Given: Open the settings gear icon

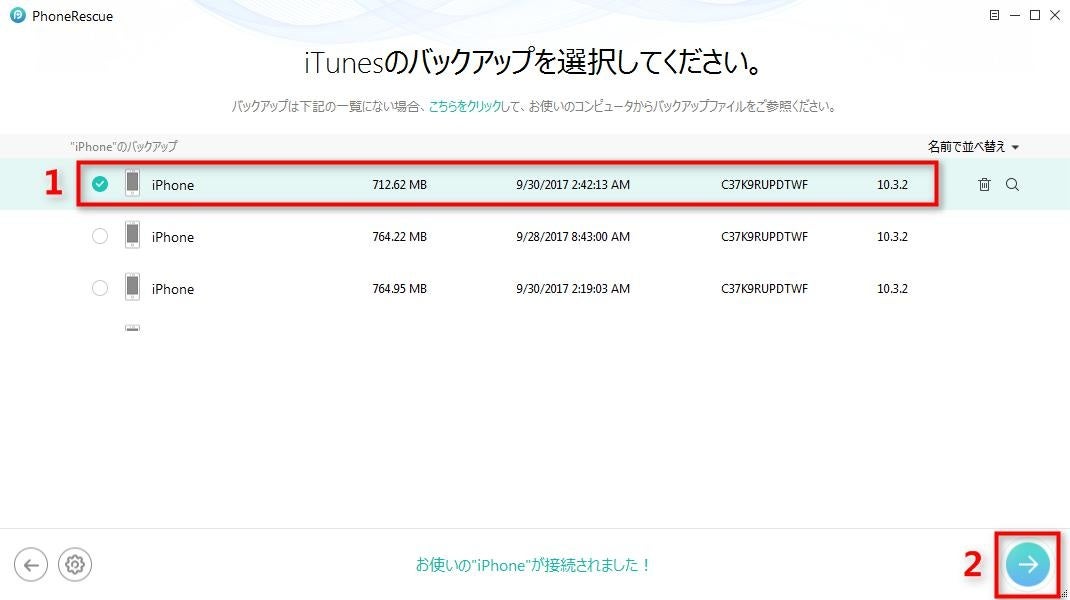Looking at the screenshot, I should [x=74, y=565].
